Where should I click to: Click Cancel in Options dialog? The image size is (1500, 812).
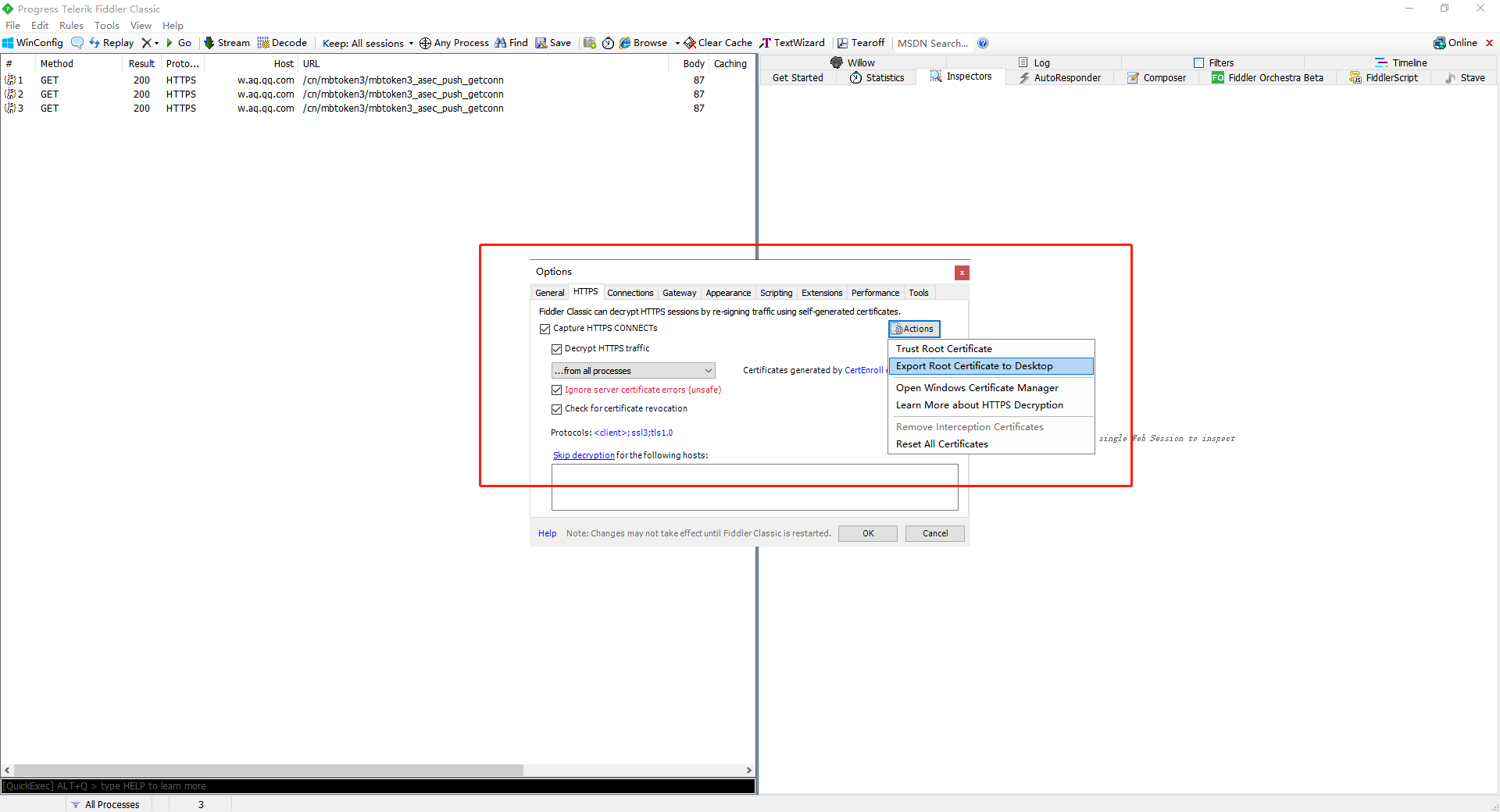point(935,533)
